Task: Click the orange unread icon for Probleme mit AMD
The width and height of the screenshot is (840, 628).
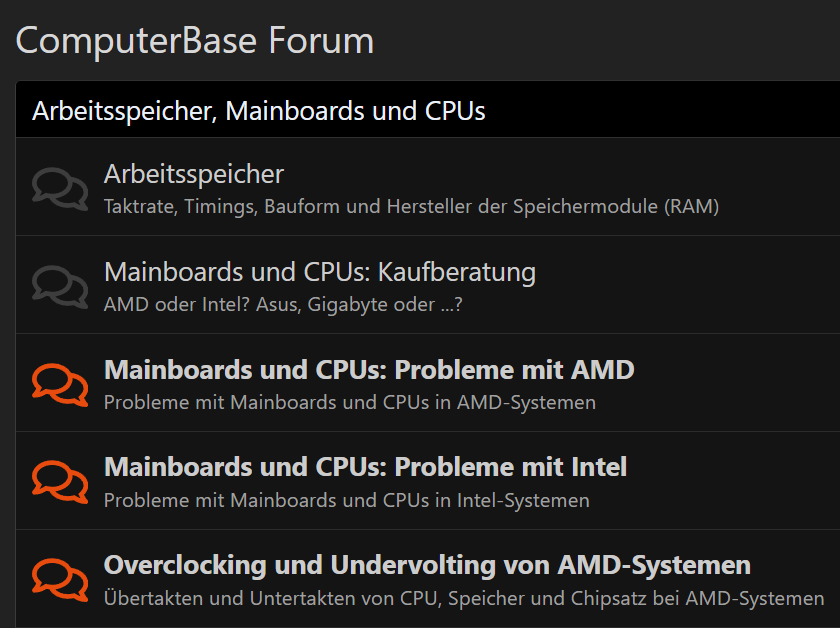Action: tap(60, 383)
